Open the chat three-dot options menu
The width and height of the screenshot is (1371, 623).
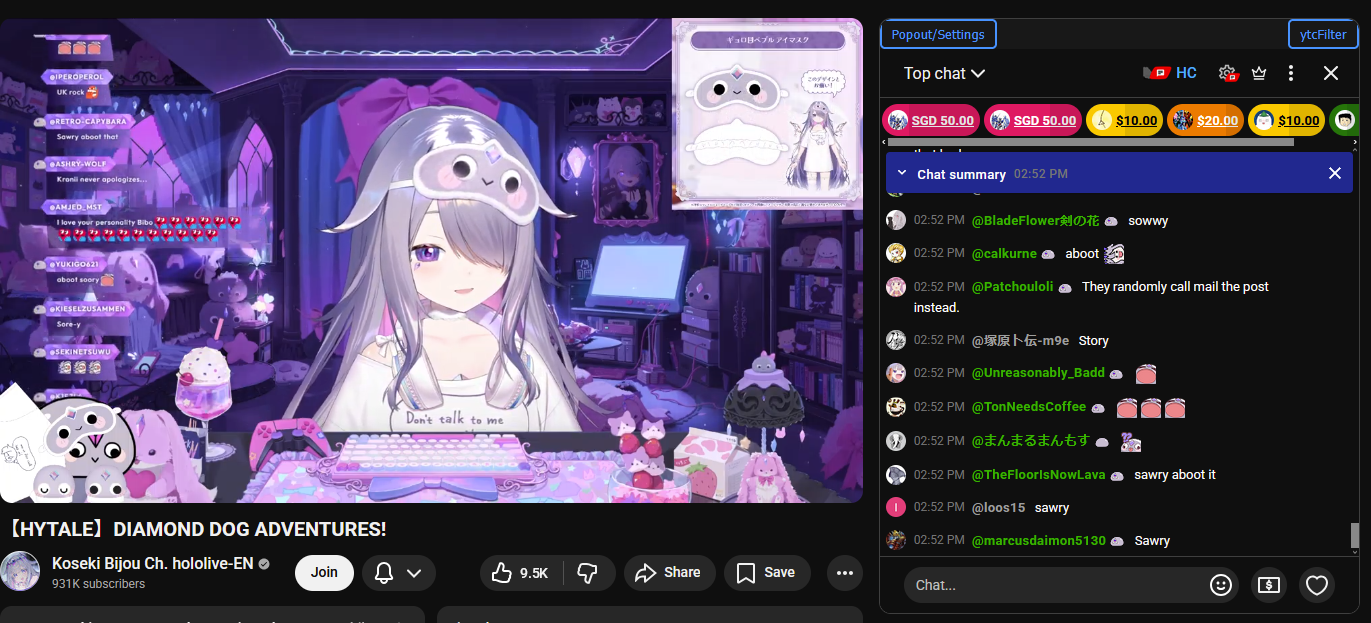1291,73
